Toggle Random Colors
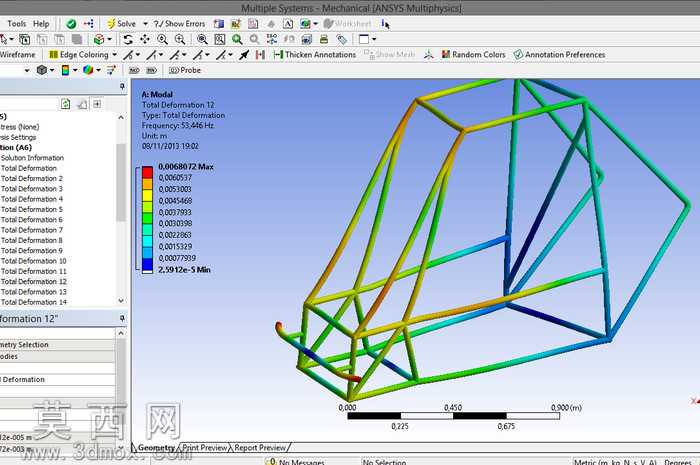The width and height of the screenshot is (700, 465). [x=474, y=54]
